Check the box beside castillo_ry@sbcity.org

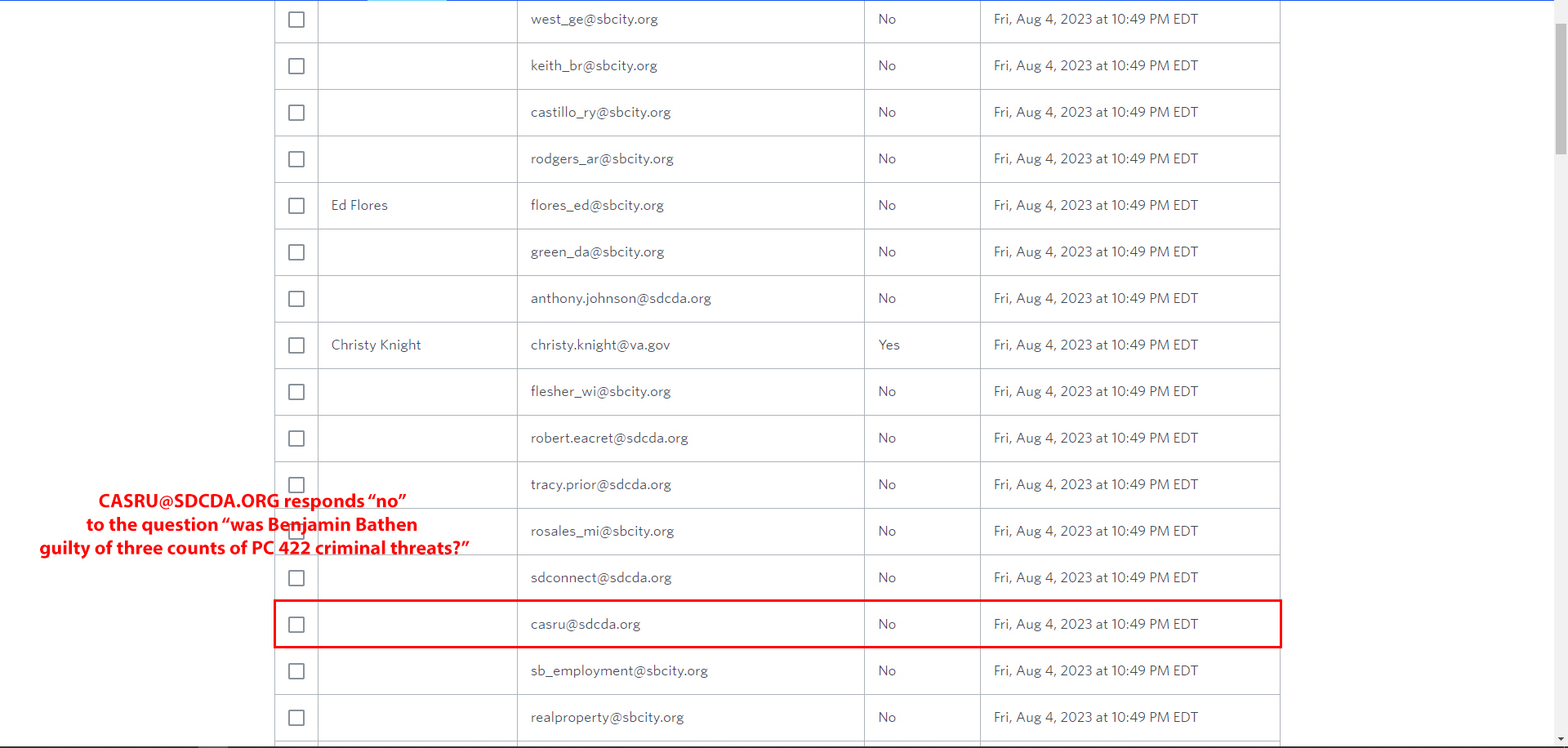pos(296,113)
